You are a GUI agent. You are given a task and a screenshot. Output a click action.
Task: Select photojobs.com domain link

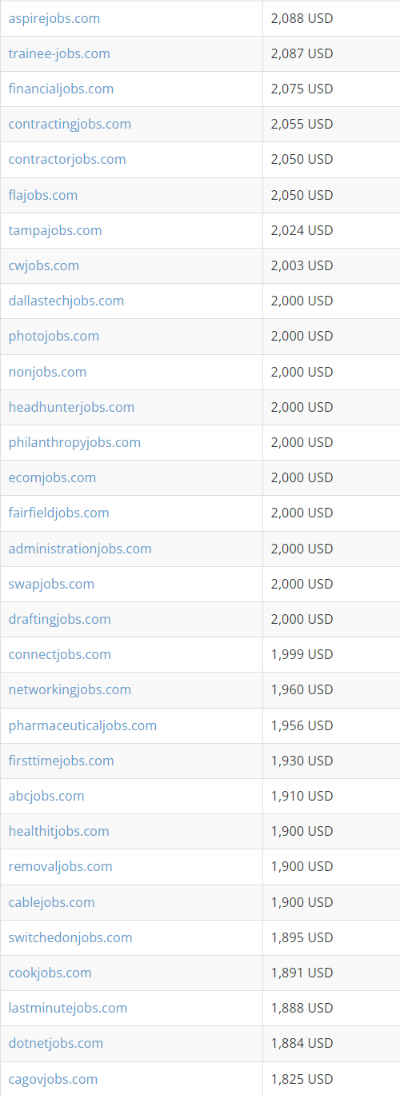[x=54, y=336]
